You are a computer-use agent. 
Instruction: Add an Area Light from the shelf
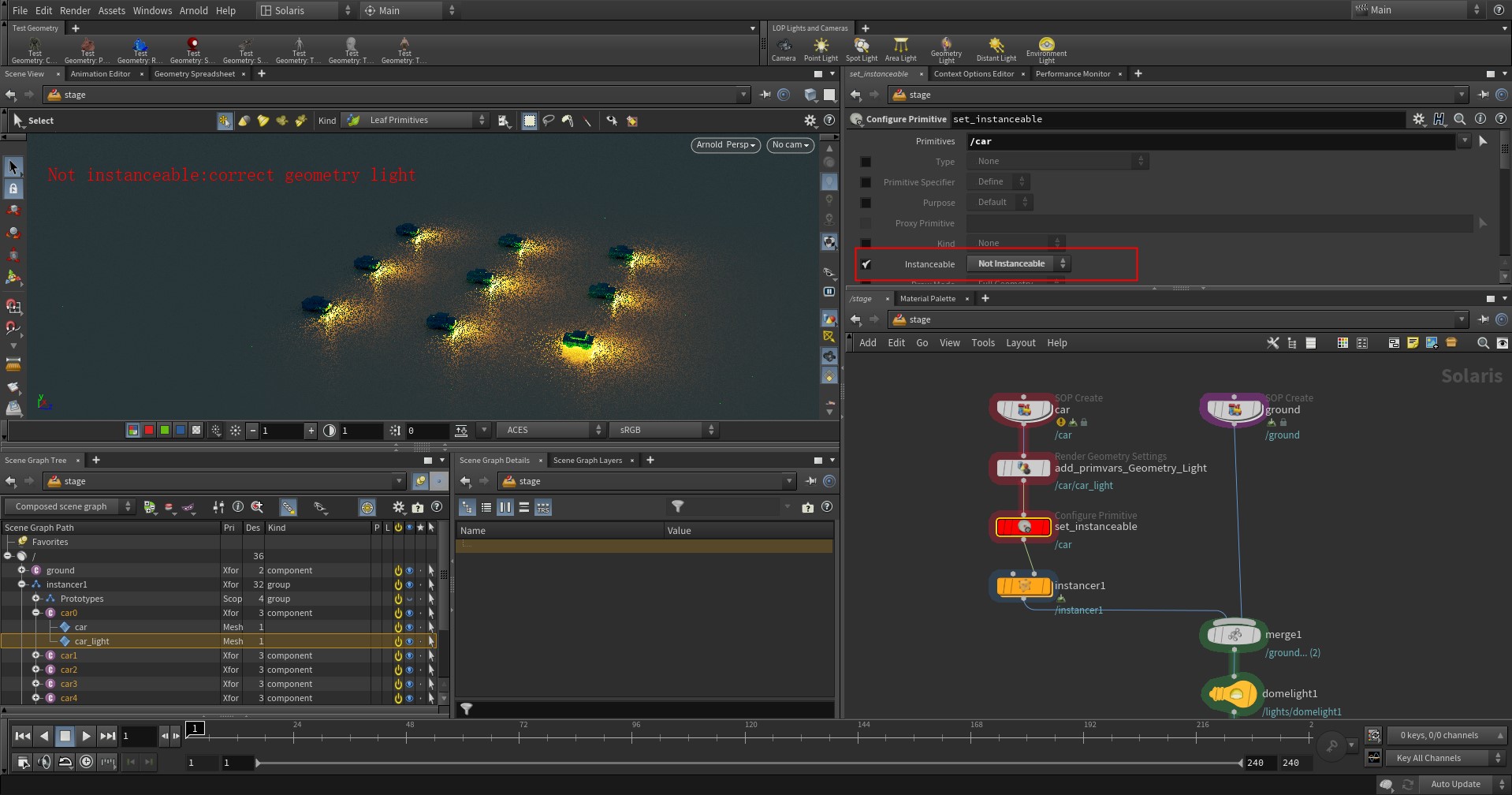click(900, 49)
